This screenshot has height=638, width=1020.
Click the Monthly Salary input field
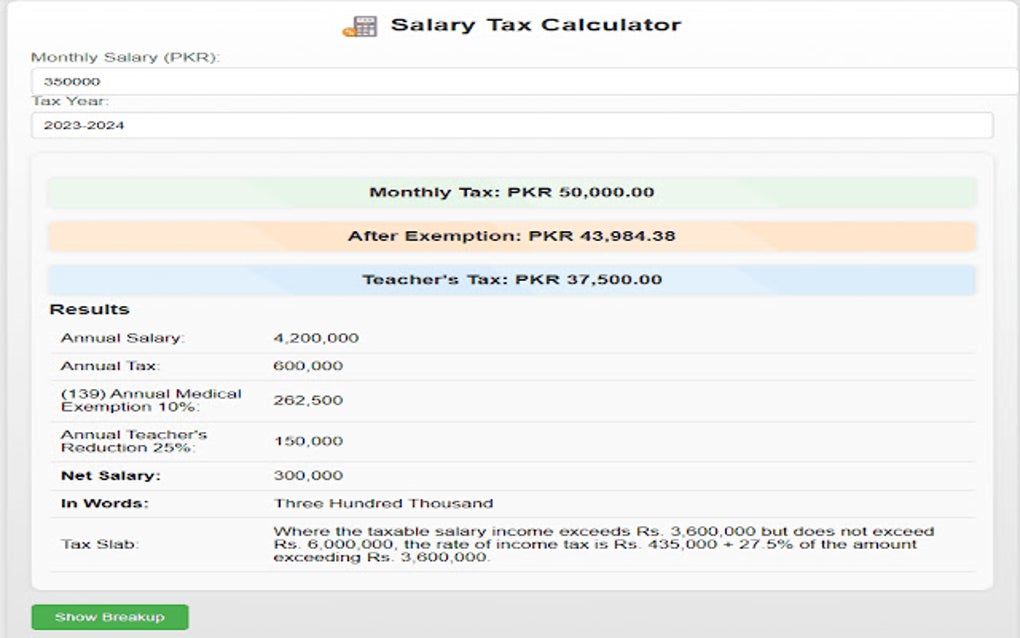[510, 79]
